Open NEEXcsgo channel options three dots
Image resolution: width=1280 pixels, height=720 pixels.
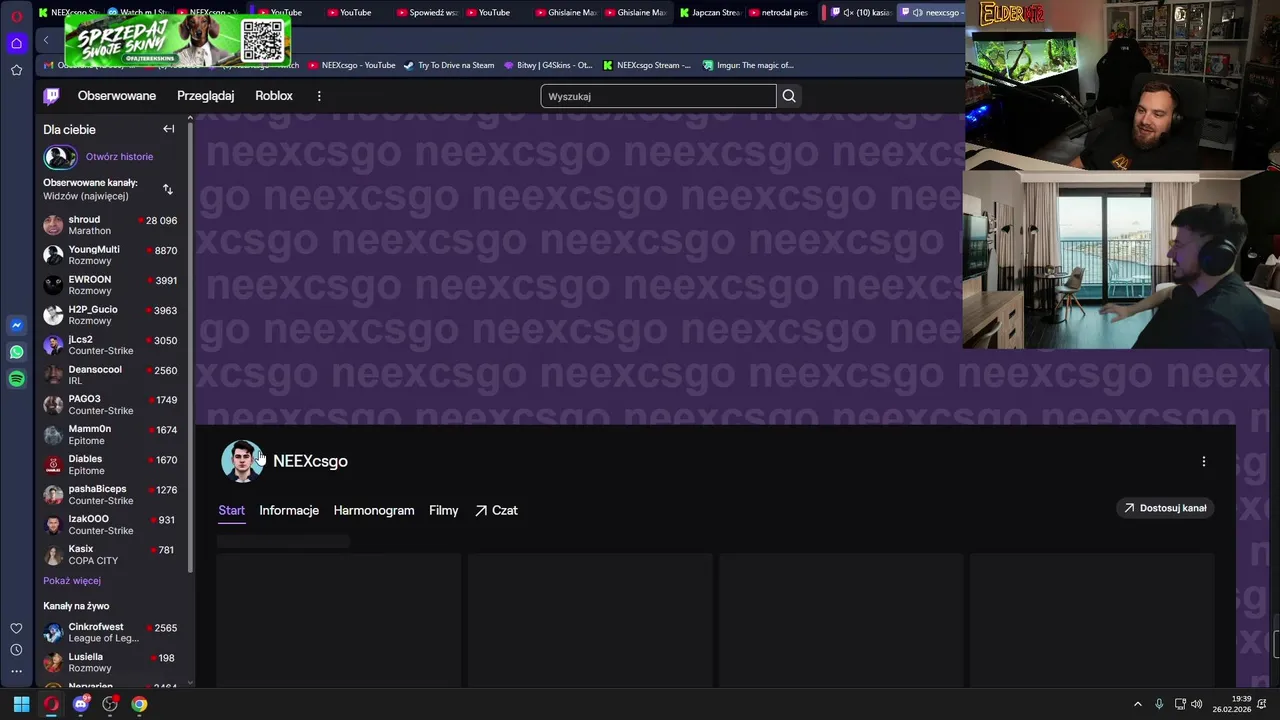pos(1203,461)
